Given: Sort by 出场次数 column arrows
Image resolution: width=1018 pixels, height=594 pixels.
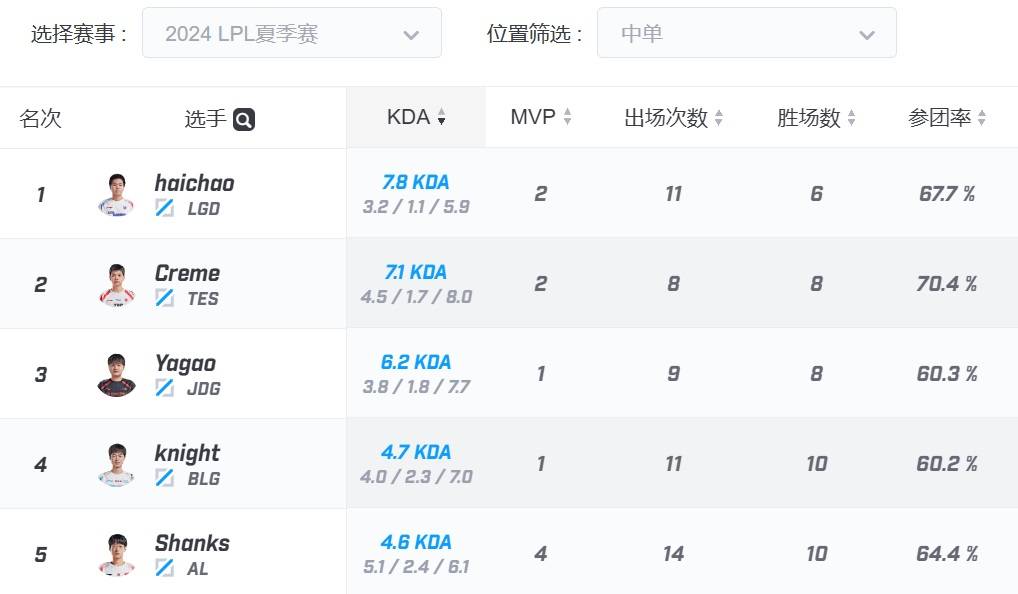Looking at the screenshot, I should coord(719,118).
